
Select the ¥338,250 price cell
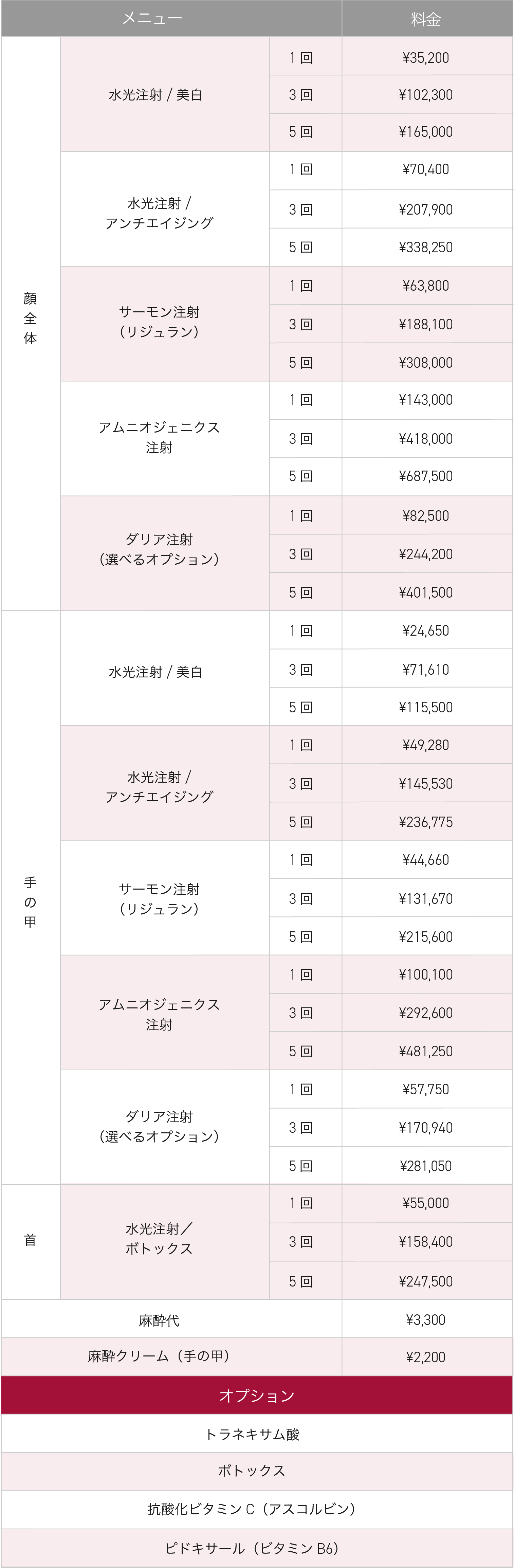tap(427, 247)
